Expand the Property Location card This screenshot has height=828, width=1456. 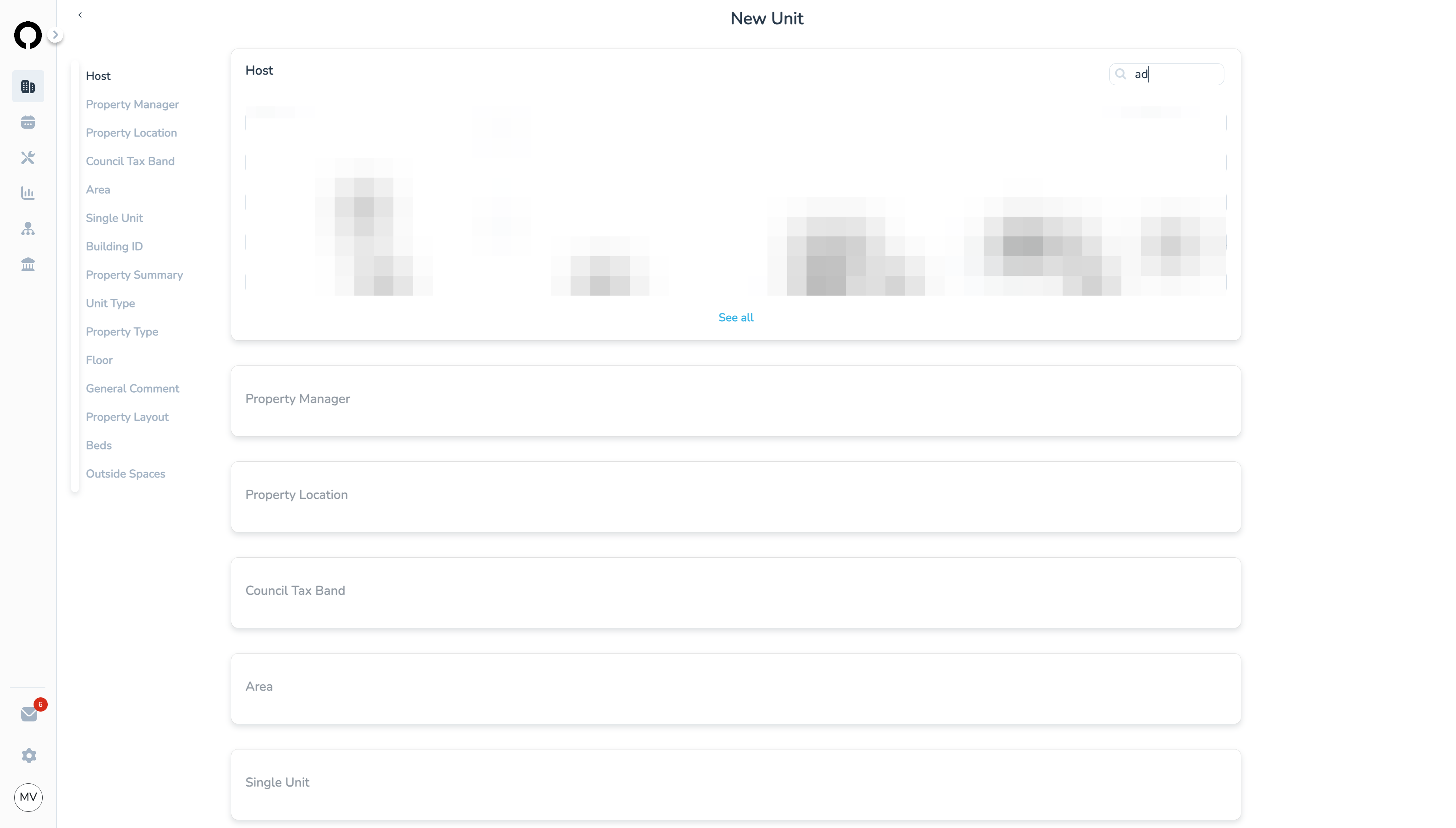(735, 497)
